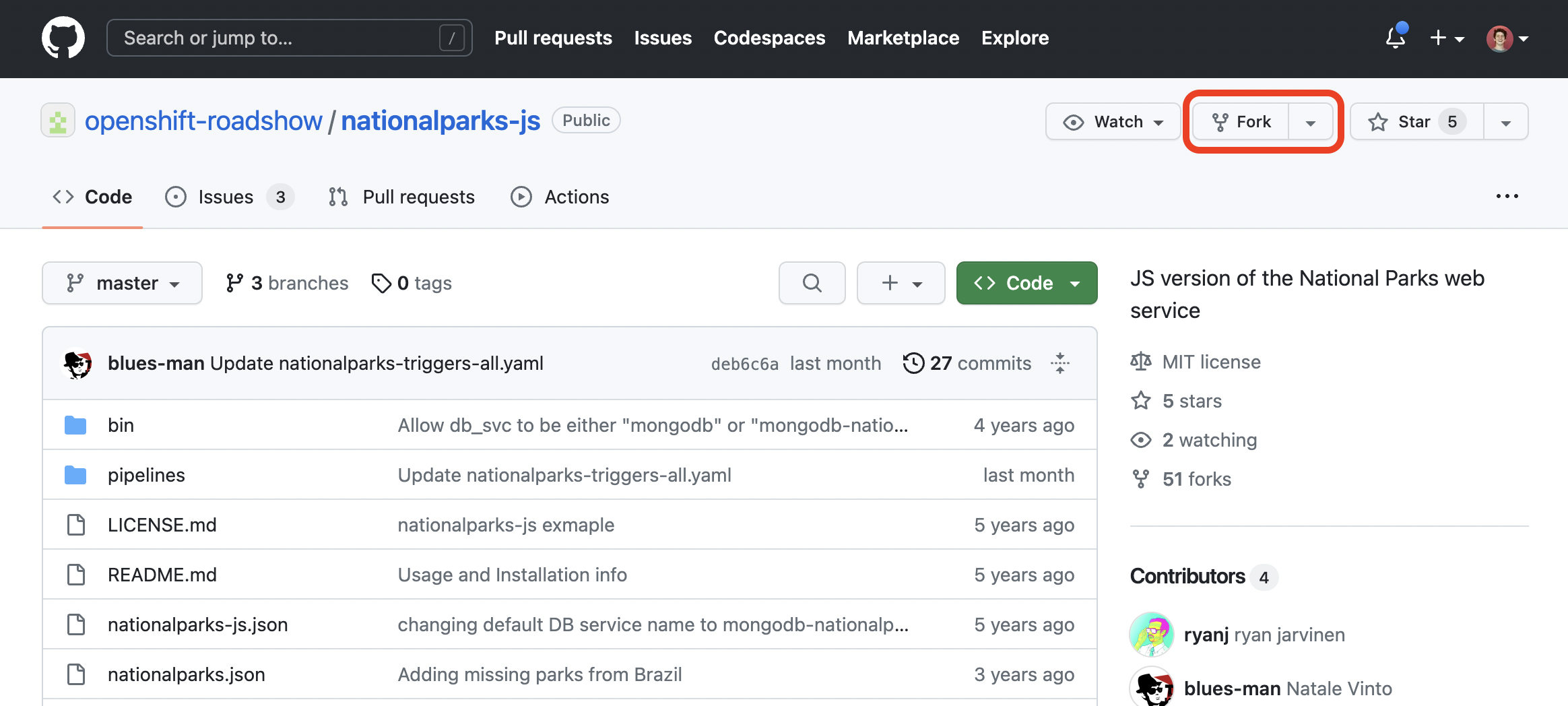This screenshot has height=706, width=1568.
Task: Click the forks icon in About sidebar
Action: click(1141, 479)
